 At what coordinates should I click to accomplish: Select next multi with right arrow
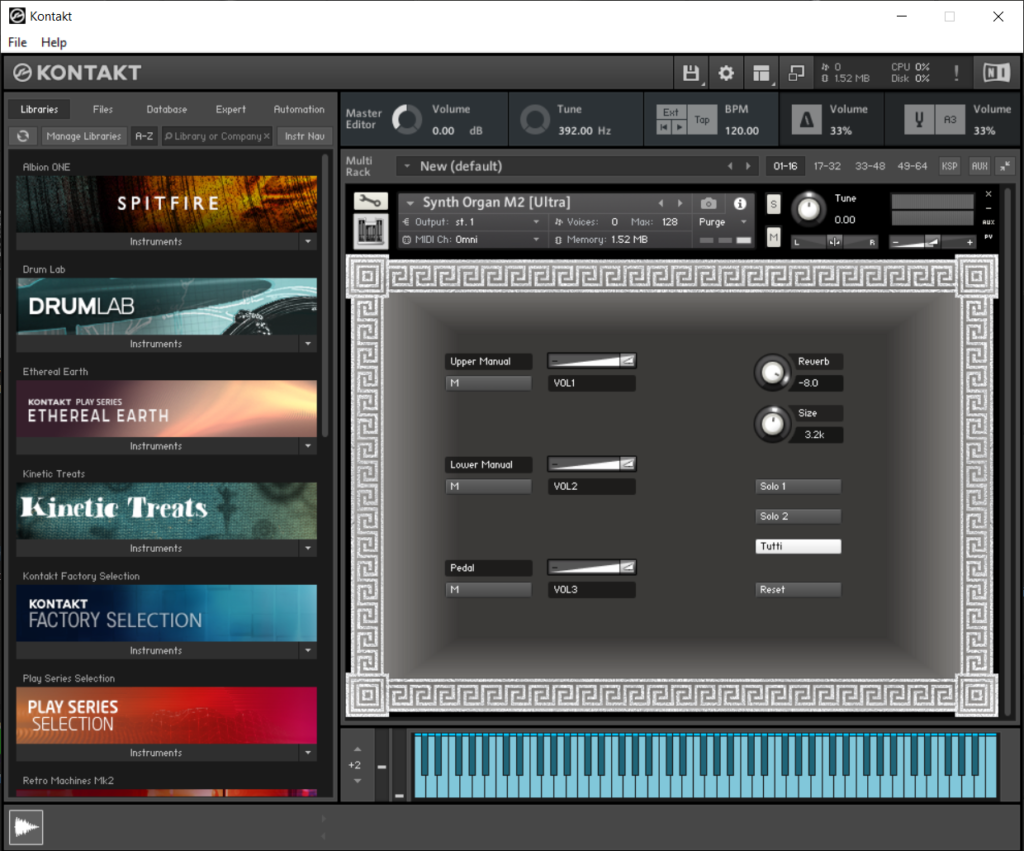tap(748, 166)
